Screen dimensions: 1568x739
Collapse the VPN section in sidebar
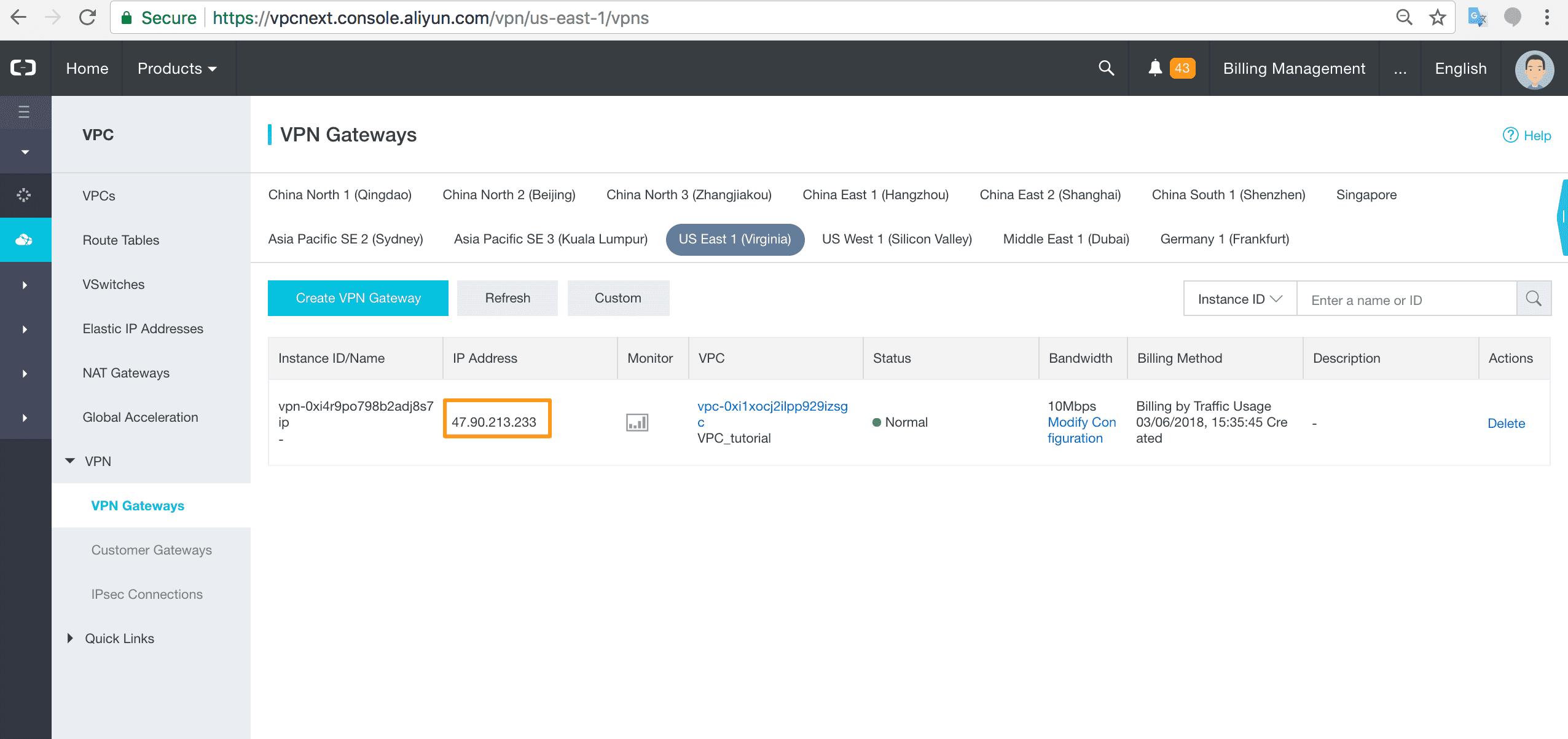pos(70,461)
